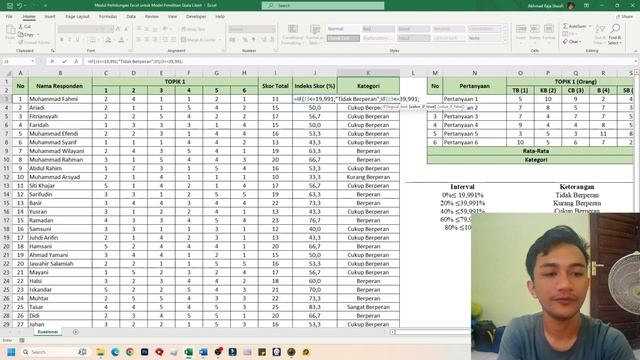
Task: Open the File menu
Action: coord(9,17)
